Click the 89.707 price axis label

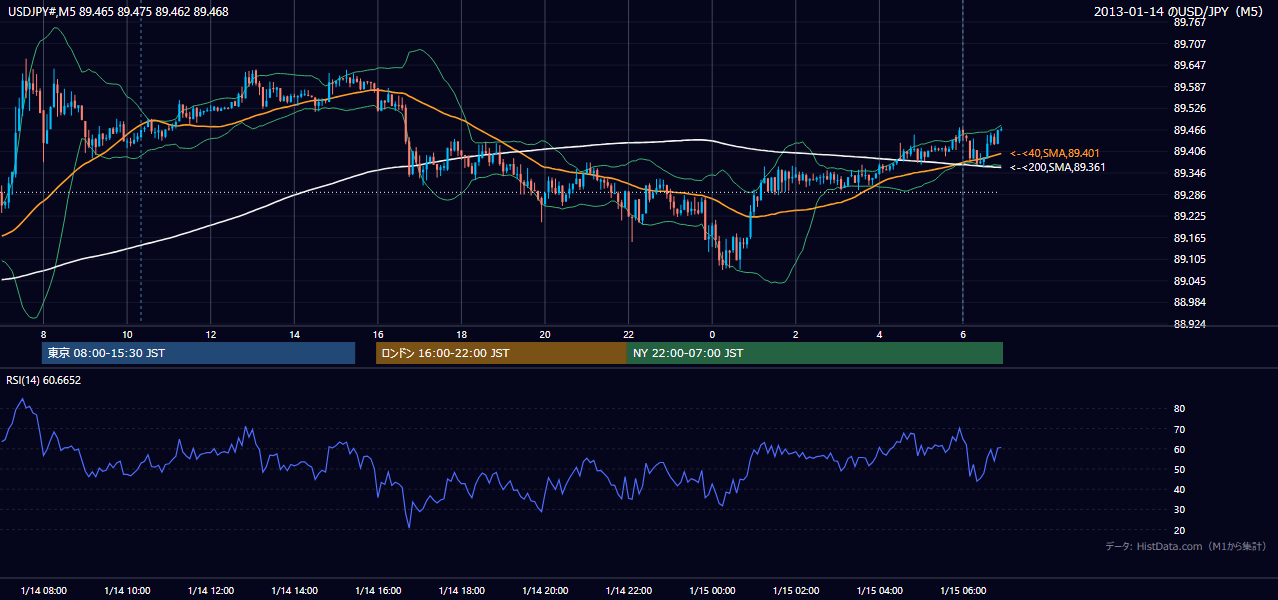(x=1189, y=44)
